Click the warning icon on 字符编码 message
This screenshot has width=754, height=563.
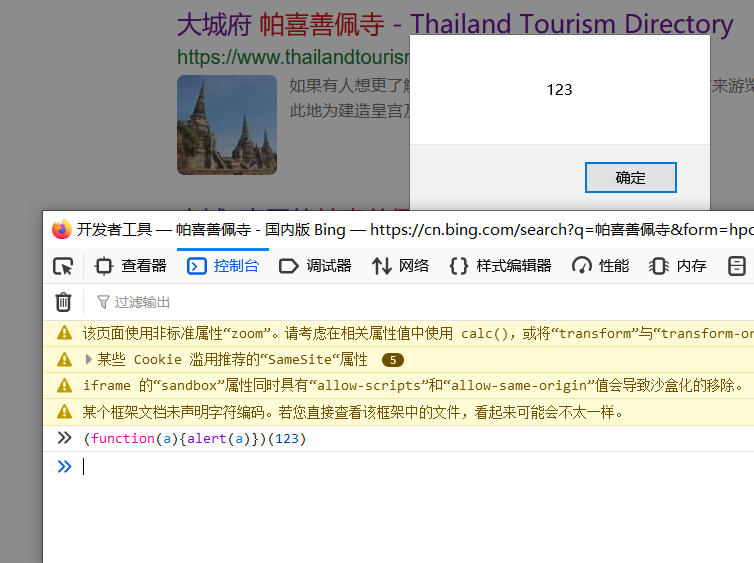click(x=64, y=412)
